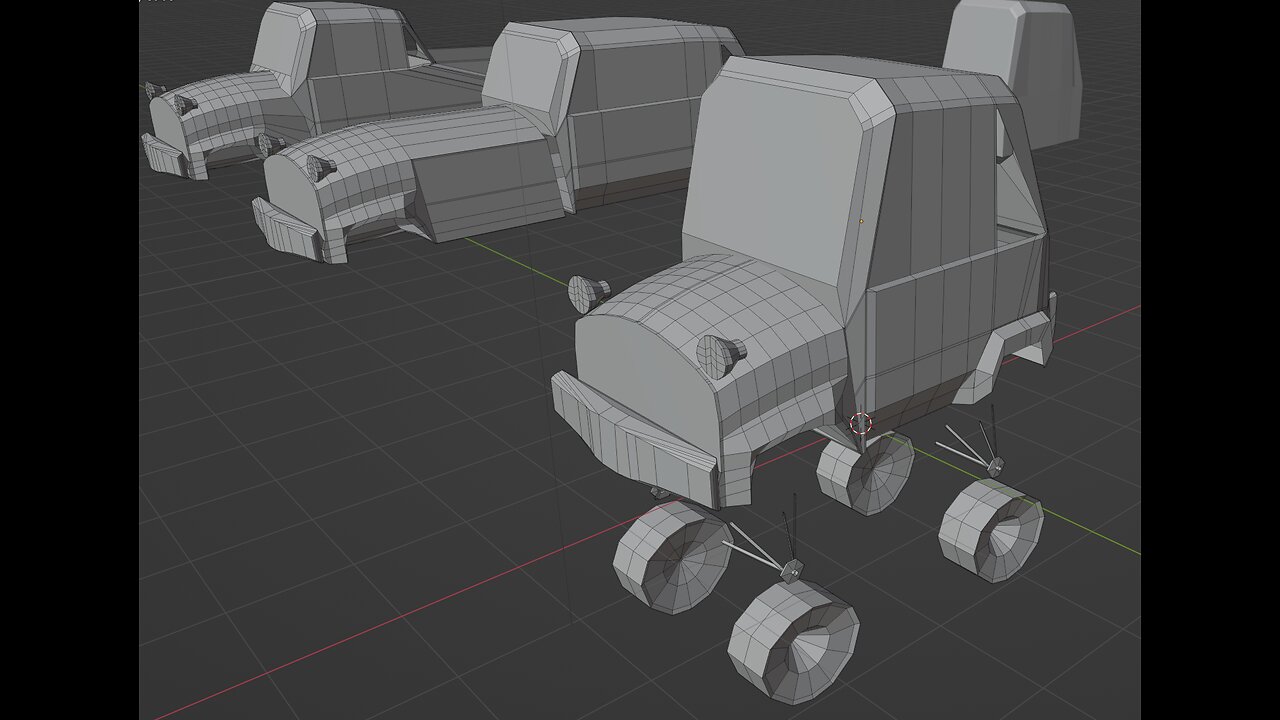
Task: Select the middle truck's front bumper
Action: click(x=288, y=232)
